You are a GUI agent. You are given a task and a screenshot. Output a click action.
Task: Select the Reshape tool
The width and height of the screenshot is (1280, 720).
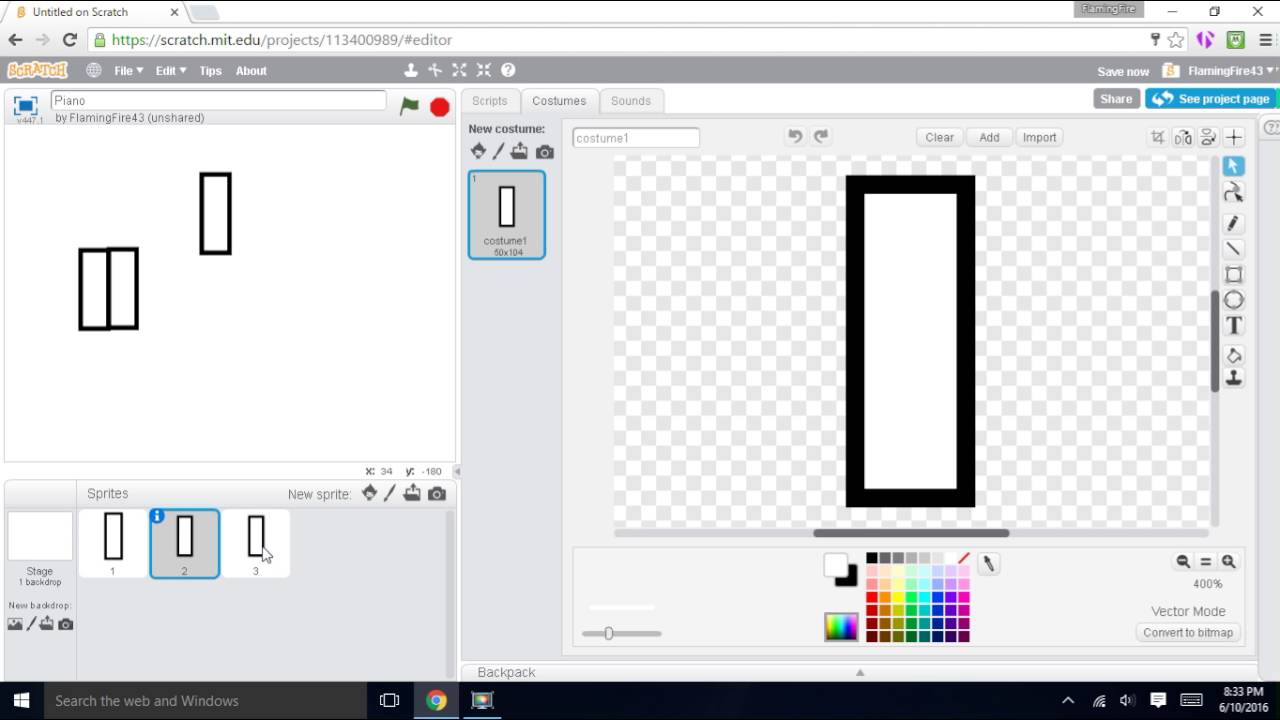[x=1233, y=193]
